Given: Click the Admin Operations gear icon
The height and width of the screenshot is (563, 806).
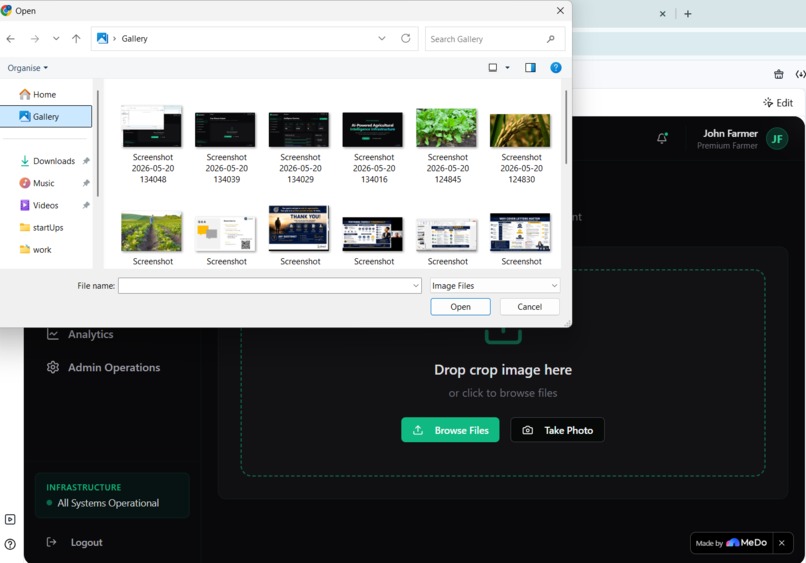Looking at the screenshot, I should (x=52, y=368).
